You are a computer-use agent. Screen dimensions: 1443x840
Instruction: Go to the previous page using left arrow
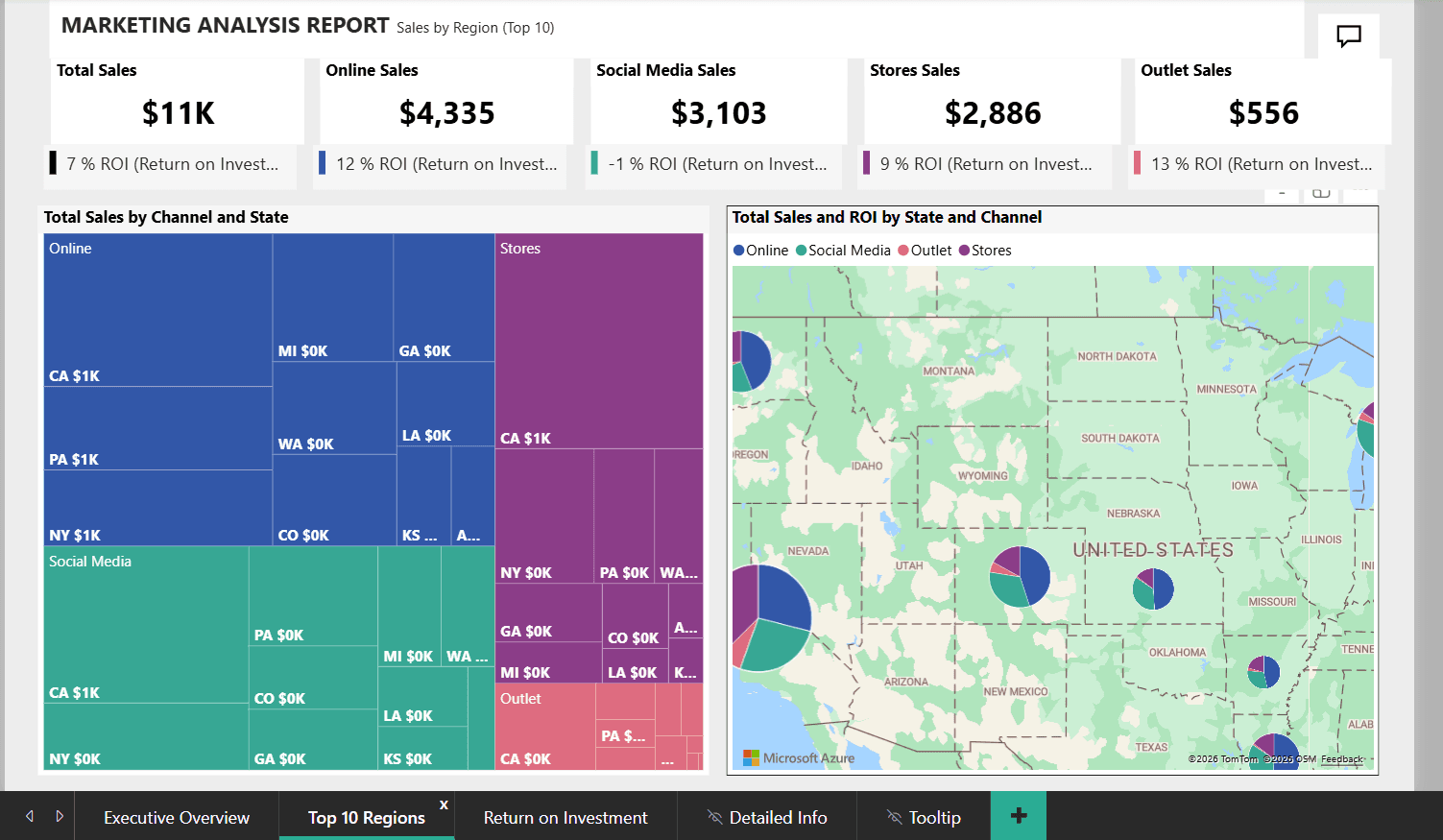tap(30, 816)
